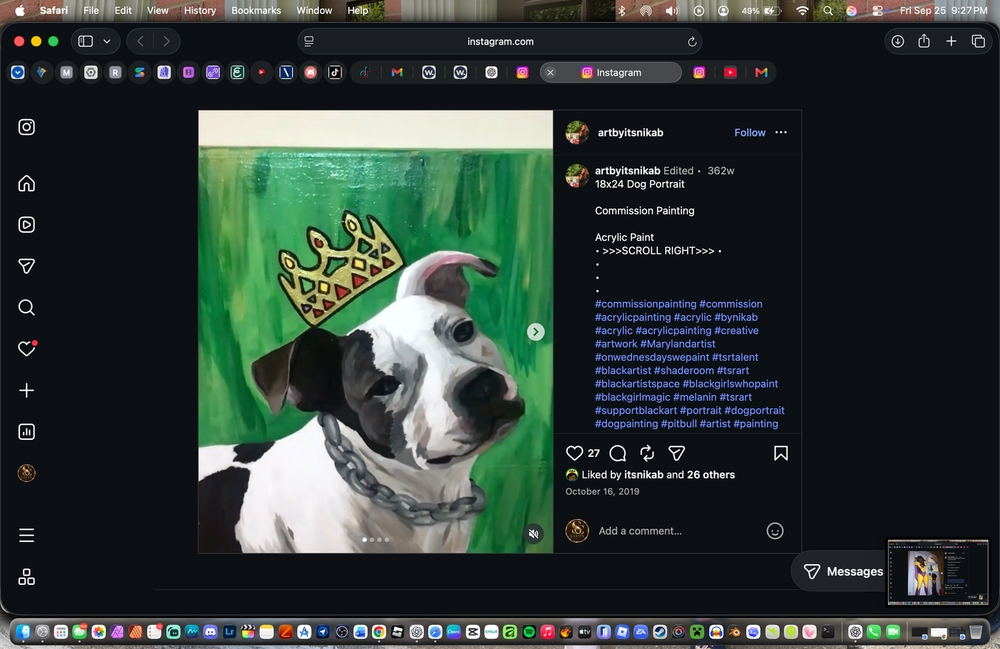Share the post via paper-plane icon

tap(676, 453)
